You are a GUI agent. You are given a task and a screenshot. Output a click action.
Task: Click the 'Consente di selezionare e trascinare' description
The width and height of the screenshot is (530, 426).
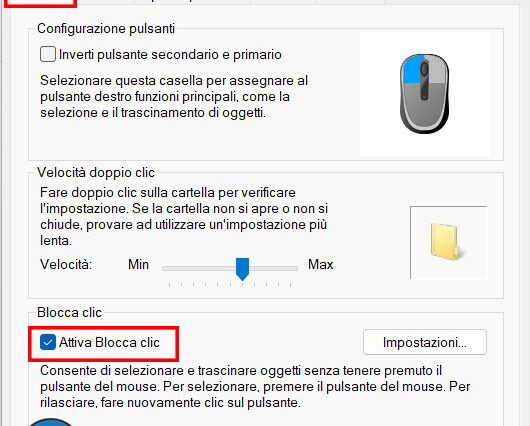255,386
